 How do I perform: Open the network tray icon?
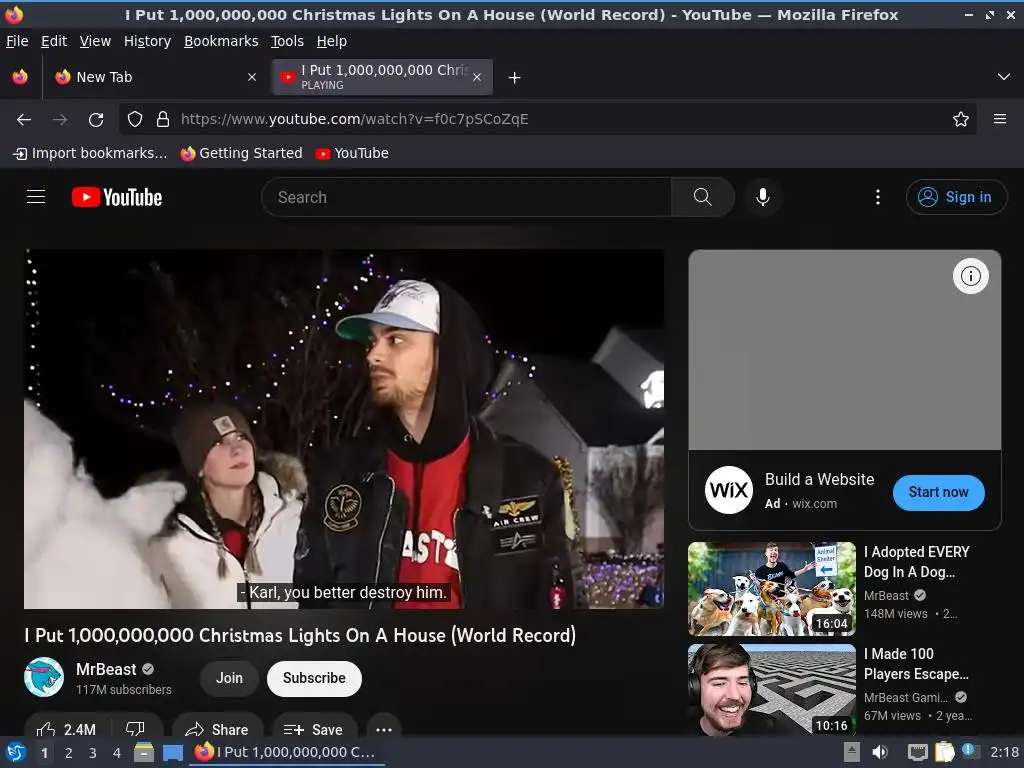click(918, 752)
